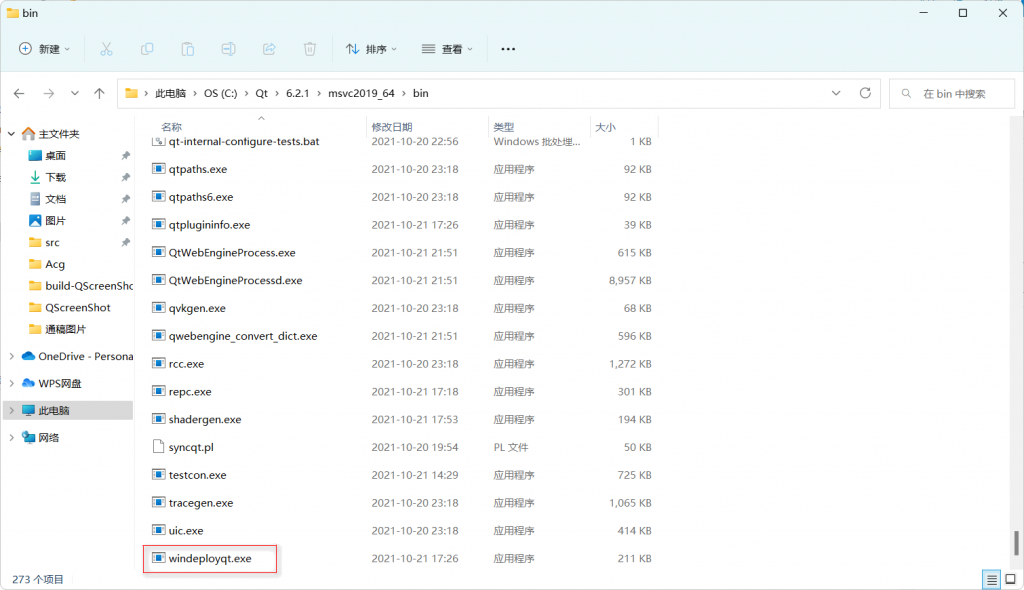Click the search box for bin
The width and height of the screenshot is (1024, 590).
coord(952,93)
